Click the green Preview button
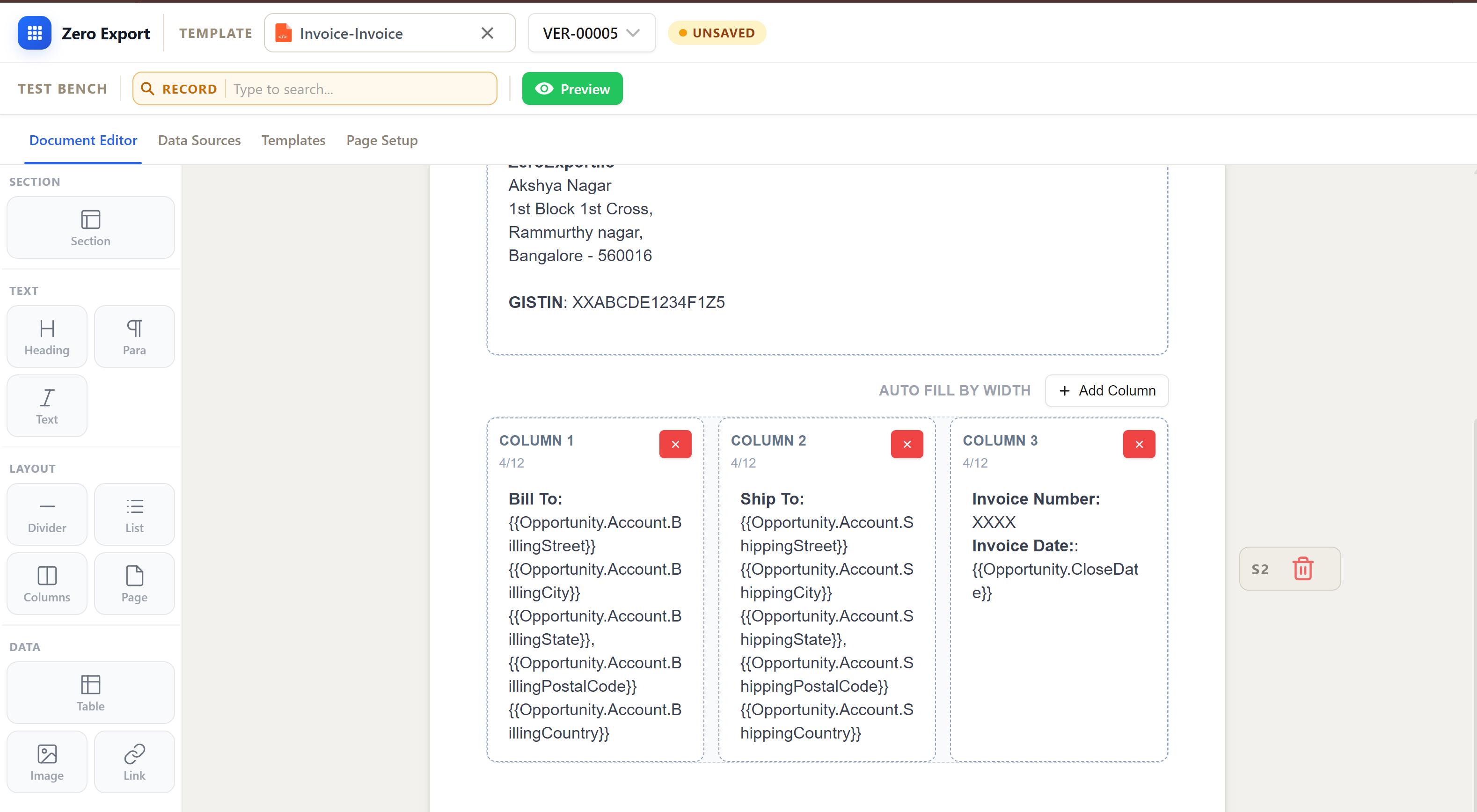The image size is (1477, 812). click(572, 89)
